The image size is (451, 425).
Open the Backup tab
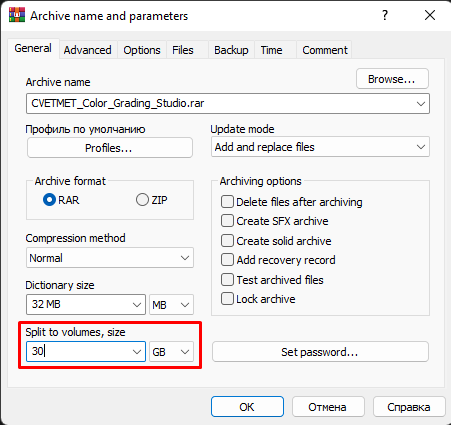231,50
